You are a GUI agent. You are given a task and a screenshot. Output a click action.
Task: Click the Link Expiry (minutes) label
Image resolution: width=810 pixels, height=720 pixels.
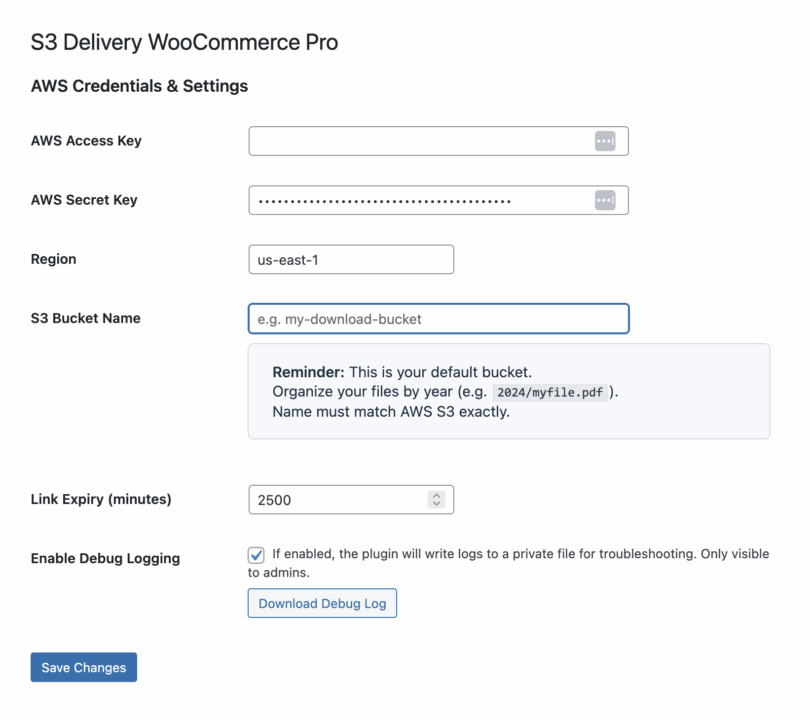101,498
